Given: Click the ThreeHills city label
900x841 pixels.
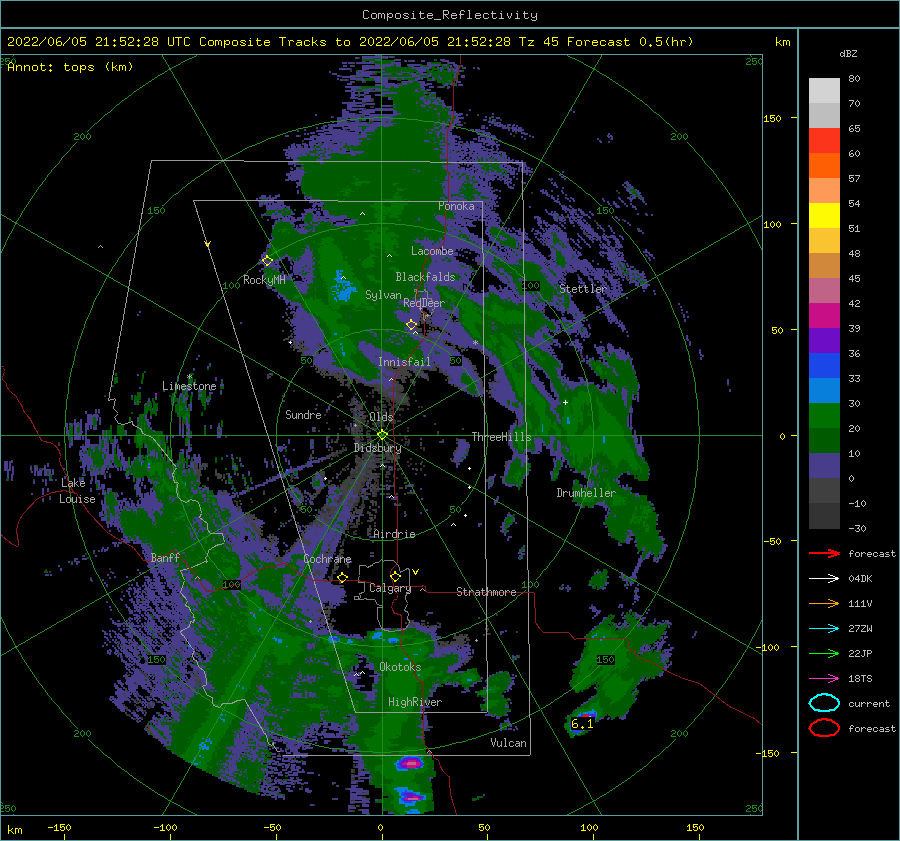Looking at the screenshot, I should click(501, 437).
